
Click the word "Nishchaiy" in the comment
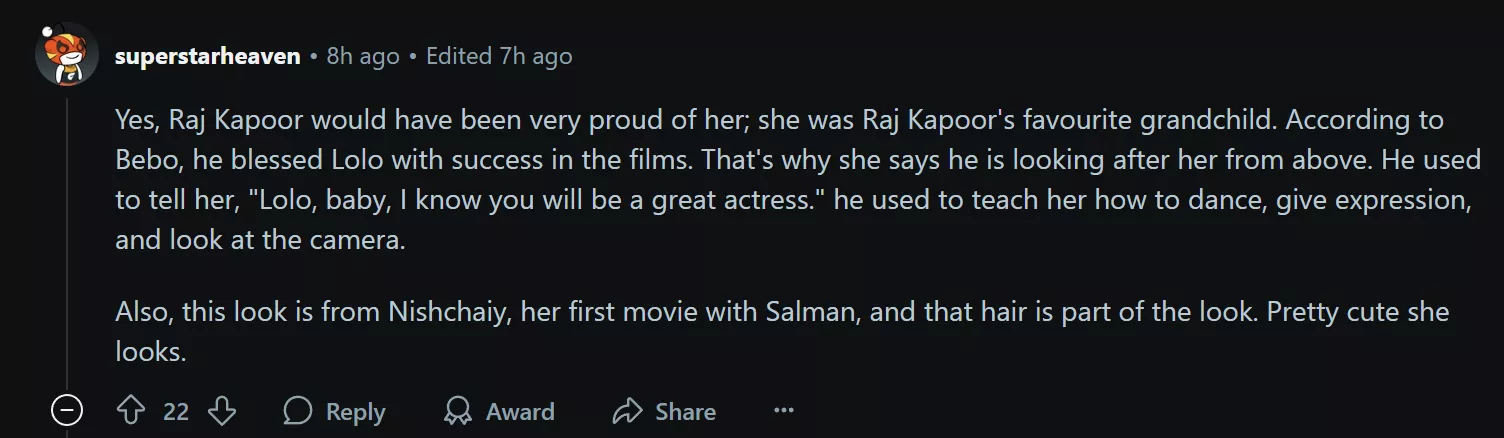tap(464, 312)
